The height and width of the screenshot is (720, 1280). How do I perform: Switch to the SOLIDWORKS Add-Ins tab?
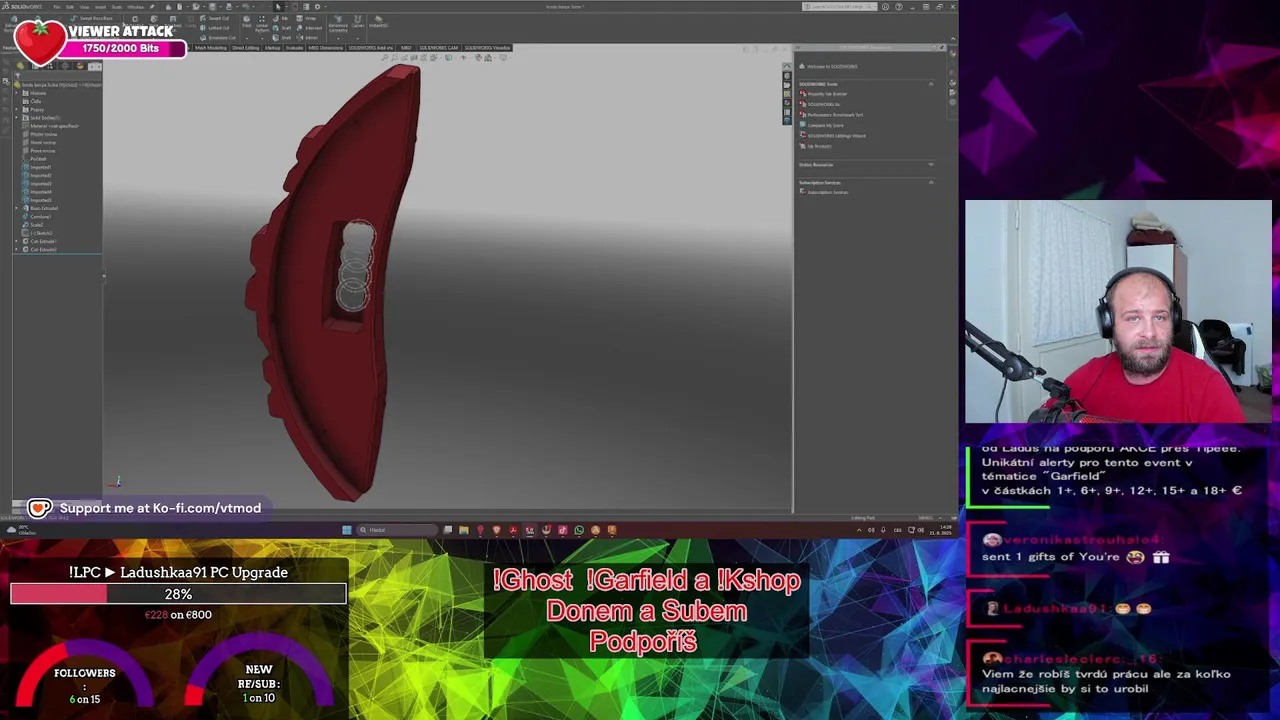coord(371,47)
